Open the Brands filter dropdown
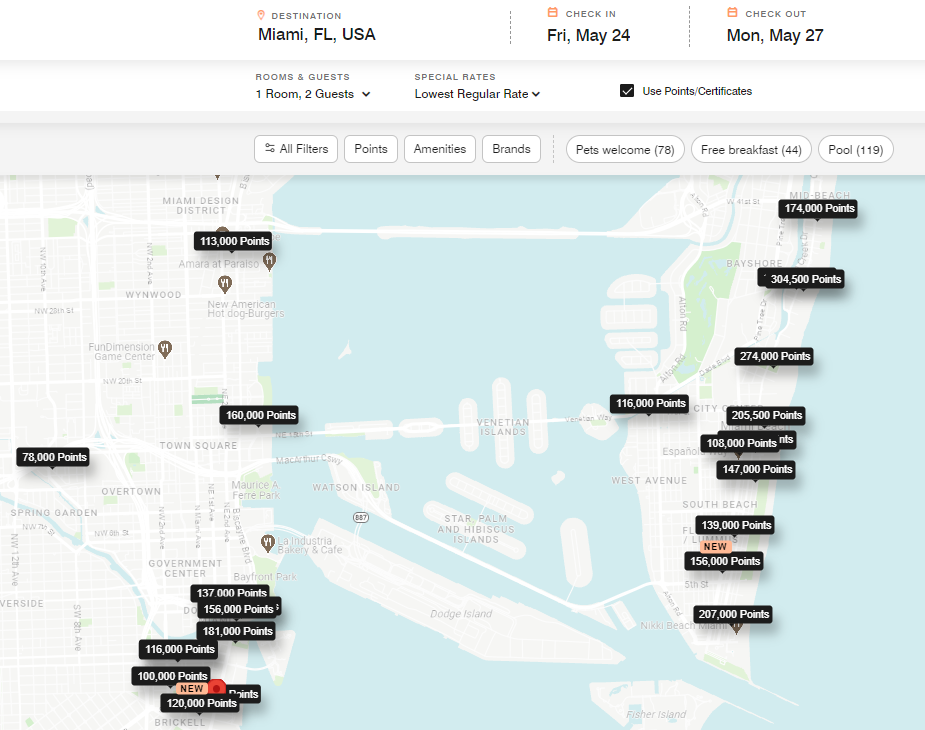Viewport: 925px width, 730px height. 511,149
